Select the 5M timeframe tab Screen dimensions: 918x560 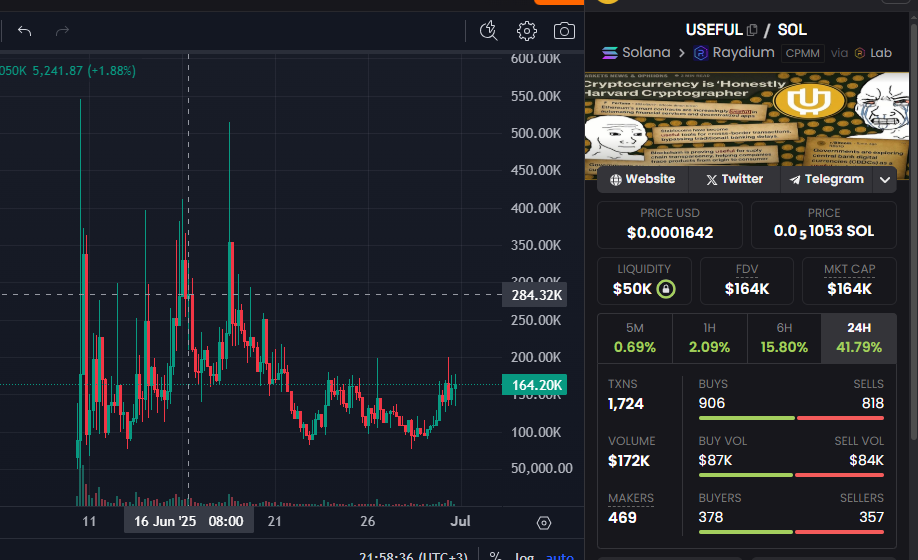(x=635, y=338)
